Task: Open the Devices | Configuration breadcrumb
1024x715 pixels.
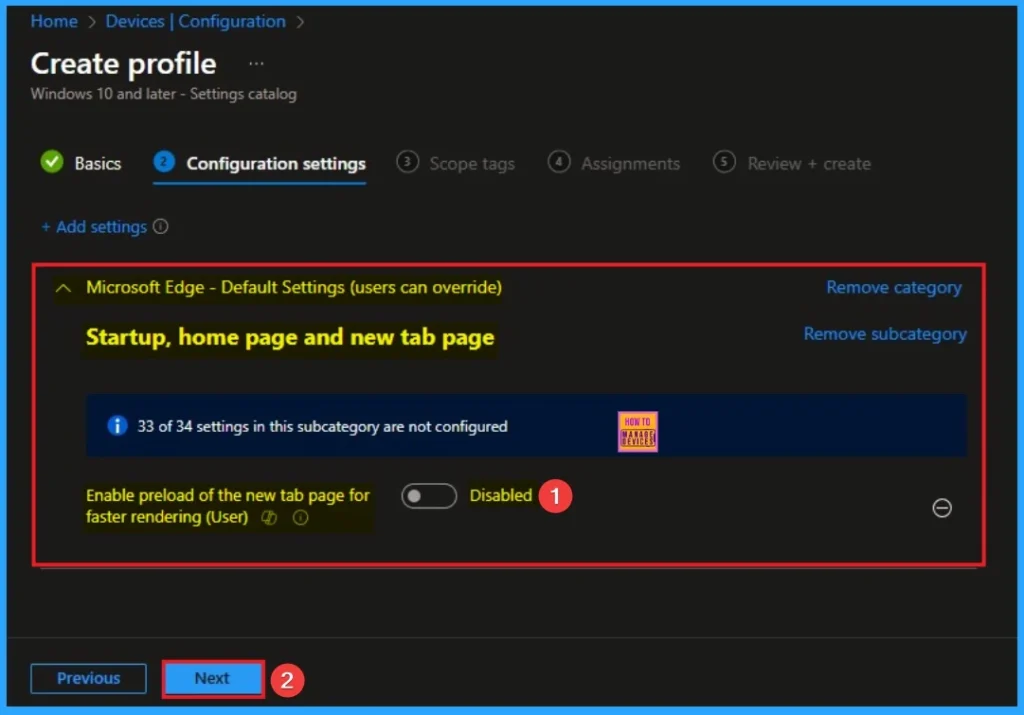Action: click(196, 22)
